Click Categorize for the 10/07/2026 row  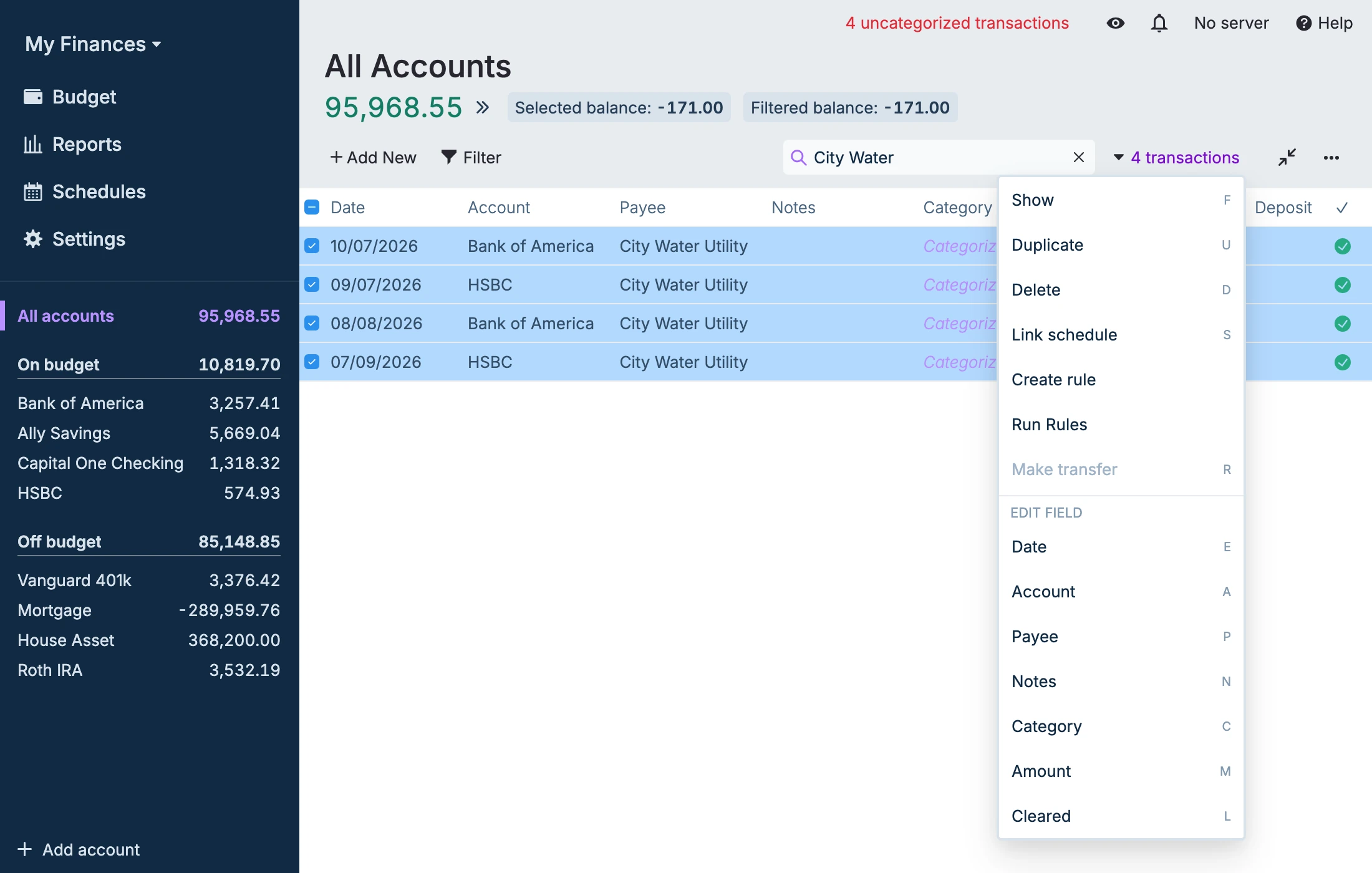pyautogui.click(x=959, y=246)
